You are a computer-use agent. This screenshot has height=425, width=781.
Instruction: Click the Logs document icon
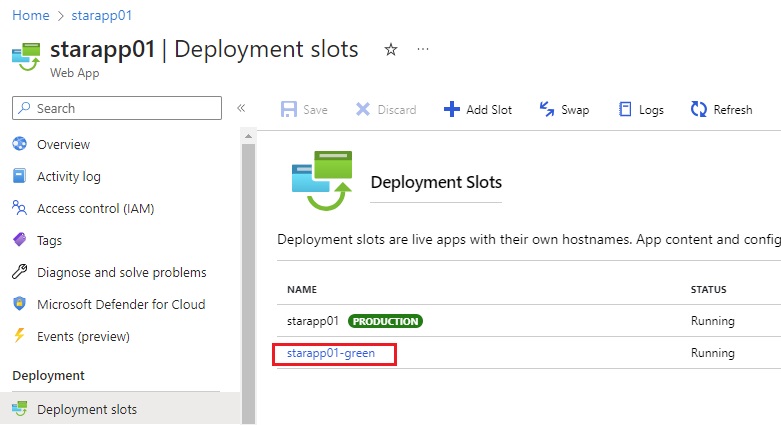625,109
